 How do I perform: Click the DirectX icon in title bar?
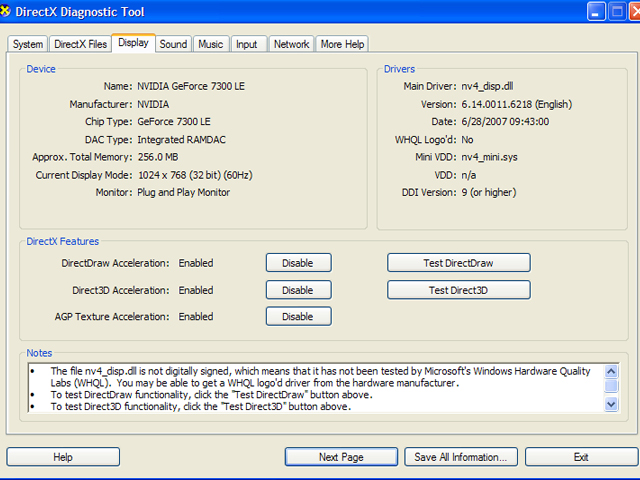tap(9, 12)
